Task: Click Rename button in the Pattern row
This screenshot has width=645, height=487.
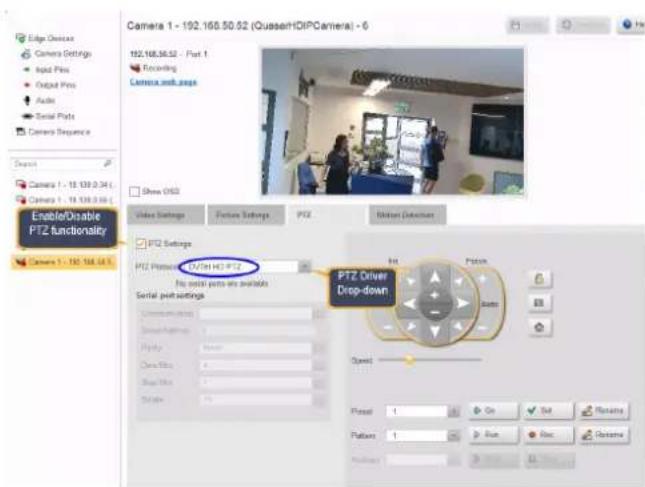Action: point(603,435)
